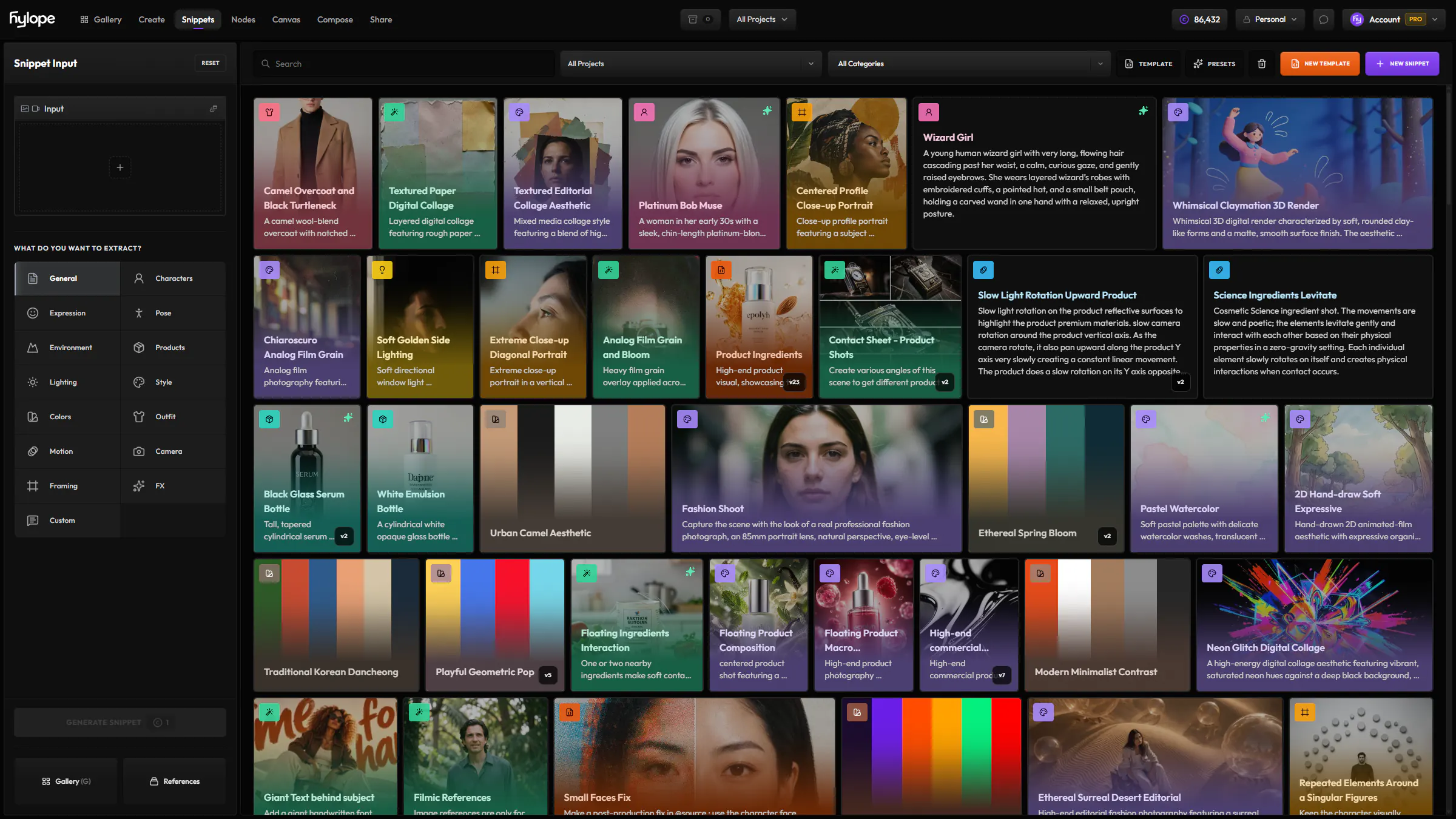This screenshot has width=1456, height=819.
Task: Select Environment extraction type
Action: [x=67, y=348]
